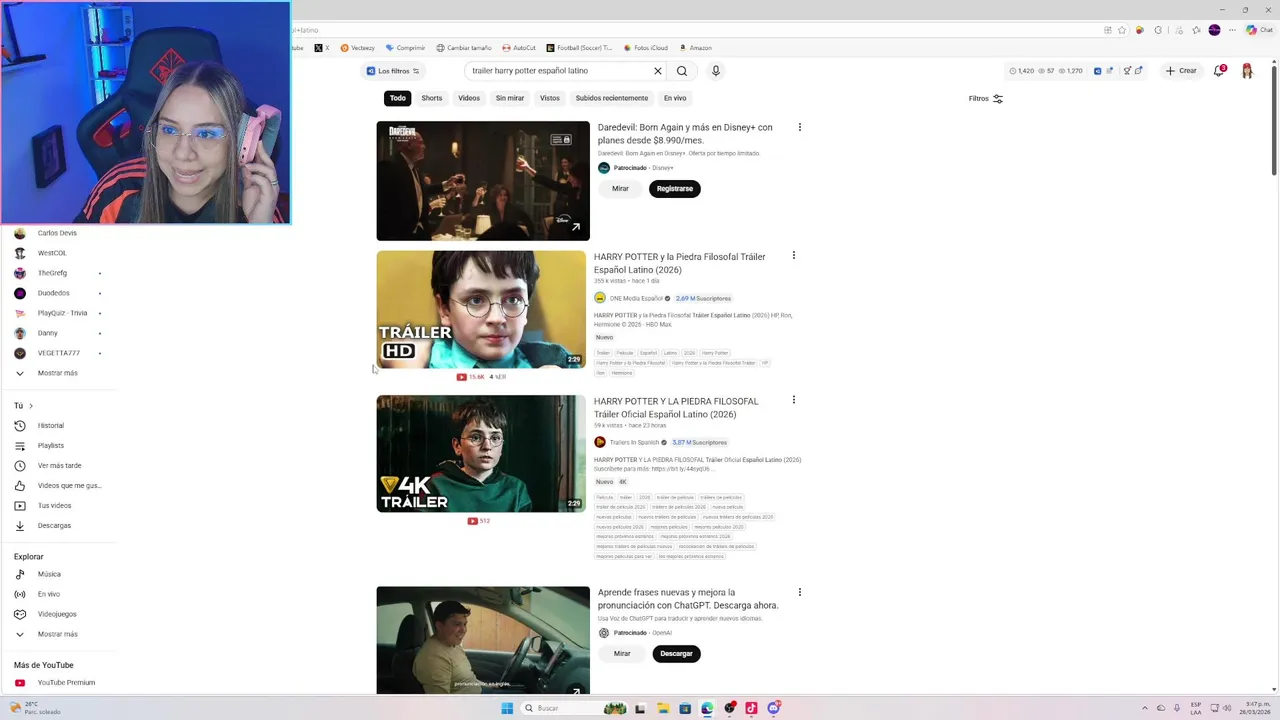This screenshot has height=720, width=1280.
Task: Select the Todo filter chip
Action: 398,98
